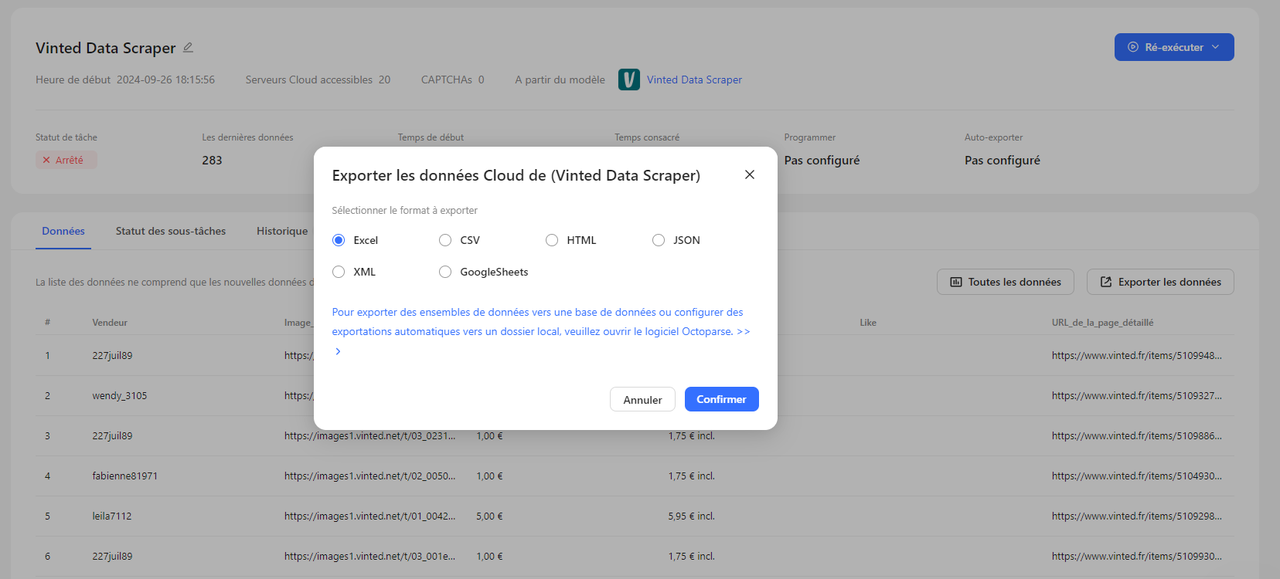The width and height of the screenshot is (1280, 579).
Task: Open the Statut des sous-tâches tab
Action: pyautogui.click(x=170, y=231)
